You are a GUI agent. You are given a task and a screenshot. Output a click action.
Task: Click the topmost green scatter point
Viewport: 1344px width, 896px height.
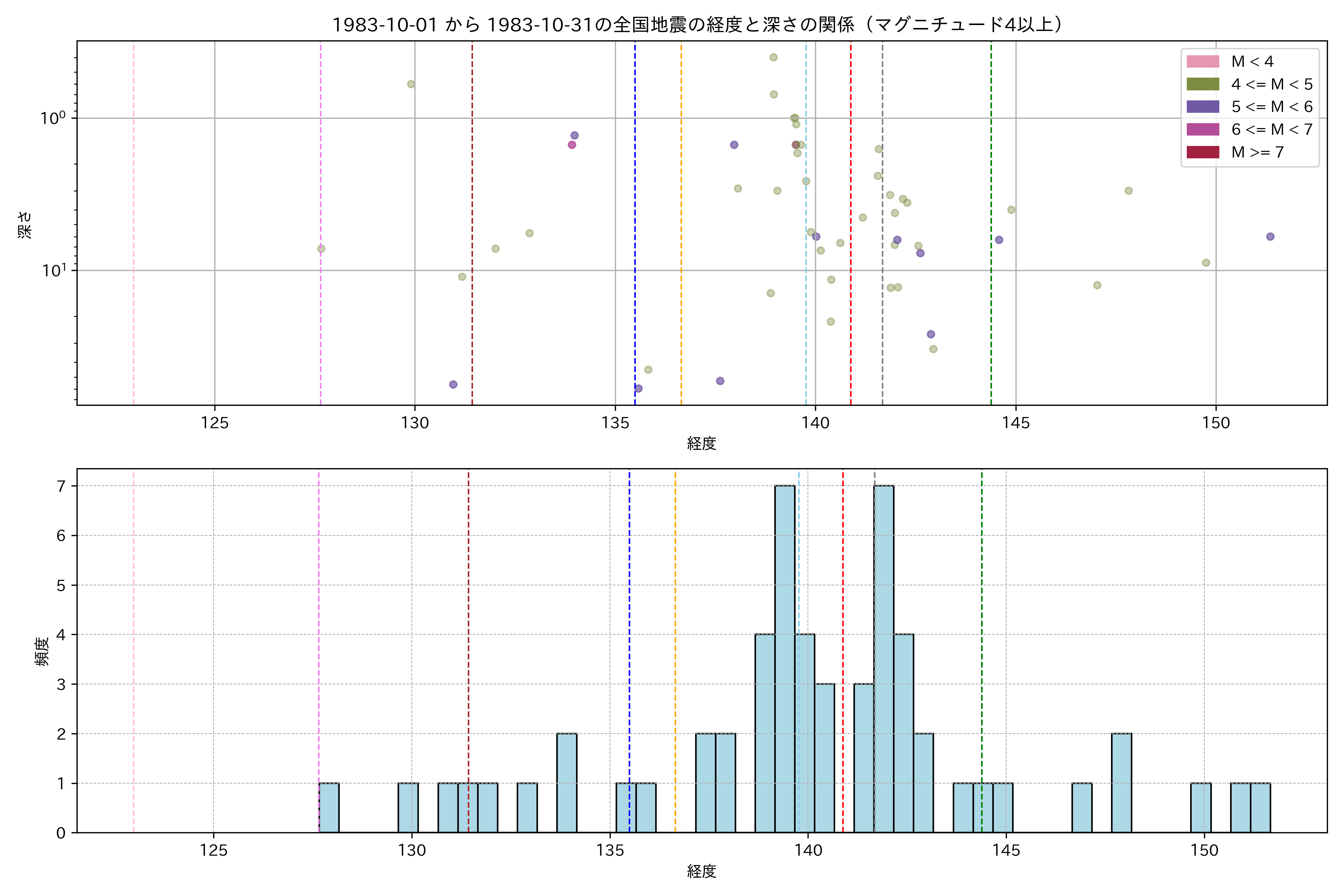pos(773,57)
